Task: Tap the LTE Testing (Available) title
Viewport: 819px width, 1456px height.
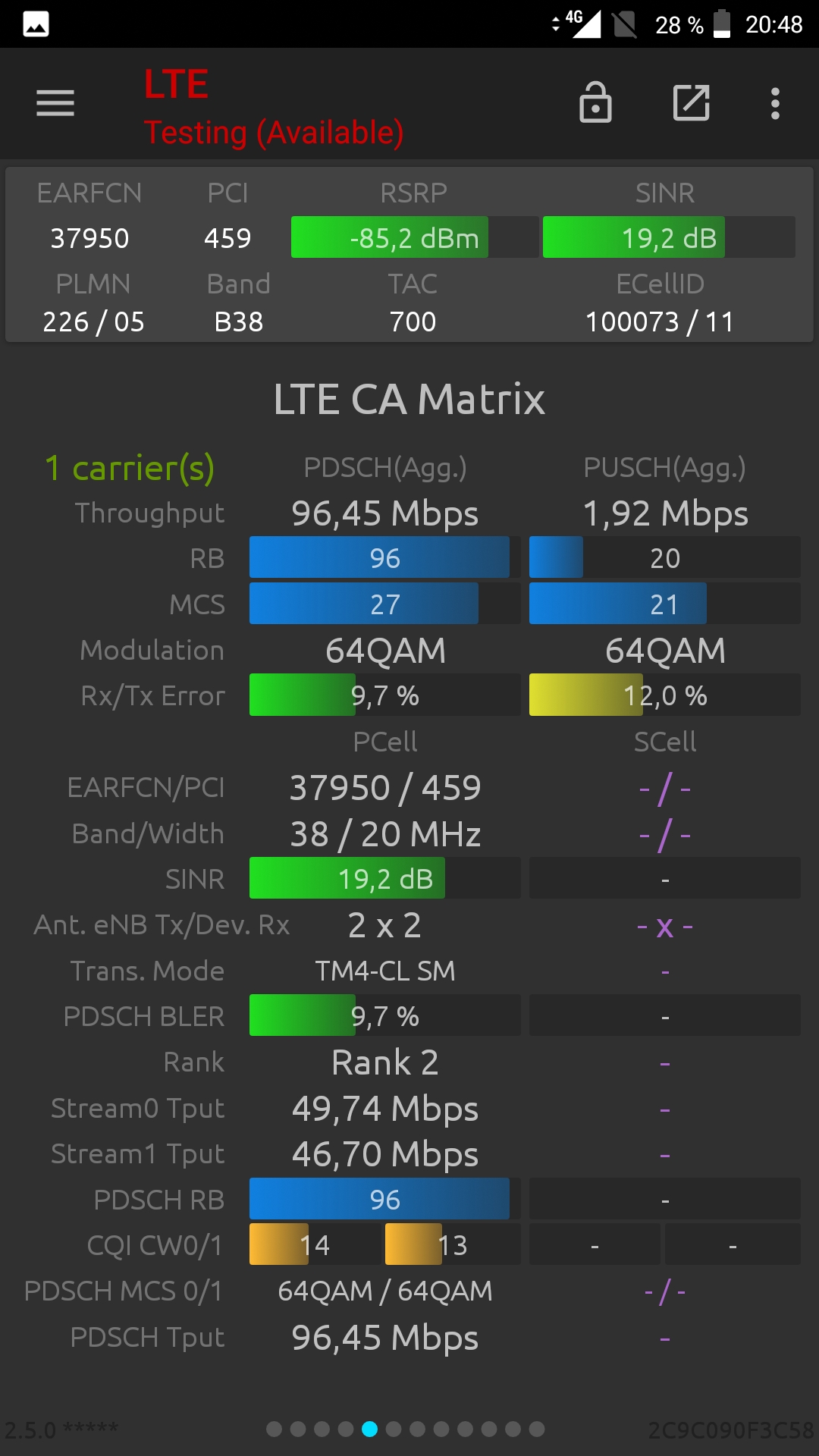Action: 274,107
